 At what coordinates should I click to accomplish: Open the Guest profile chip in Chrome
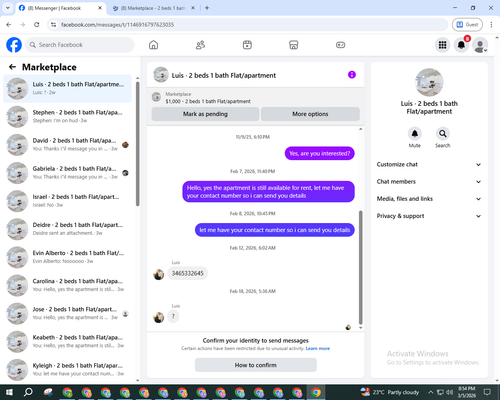[x=467, y=24]
